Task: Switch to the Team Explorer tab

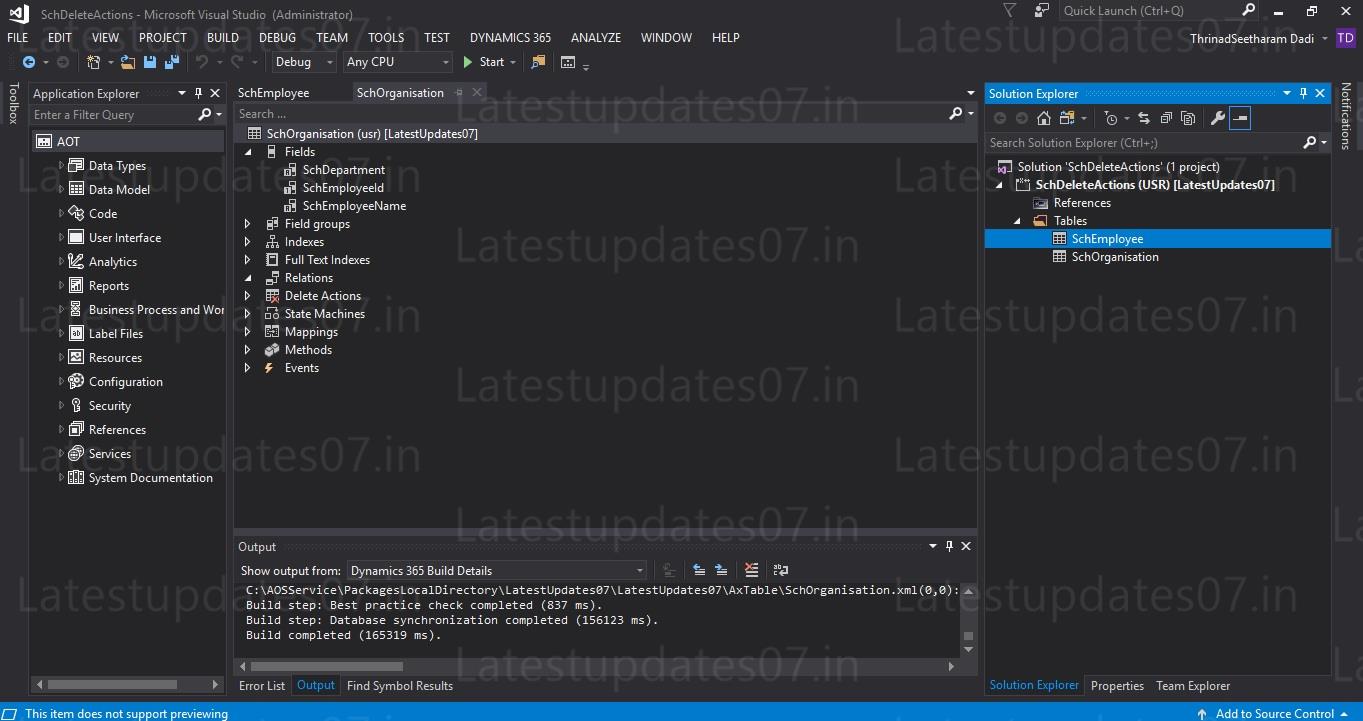Action: pos(1193,686)
